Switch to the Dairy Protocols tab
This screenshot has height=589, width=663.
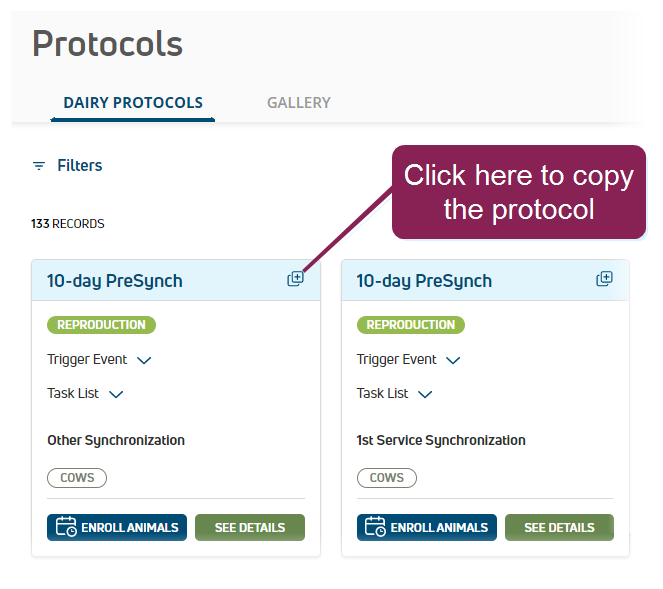click(x=133, y=103)
